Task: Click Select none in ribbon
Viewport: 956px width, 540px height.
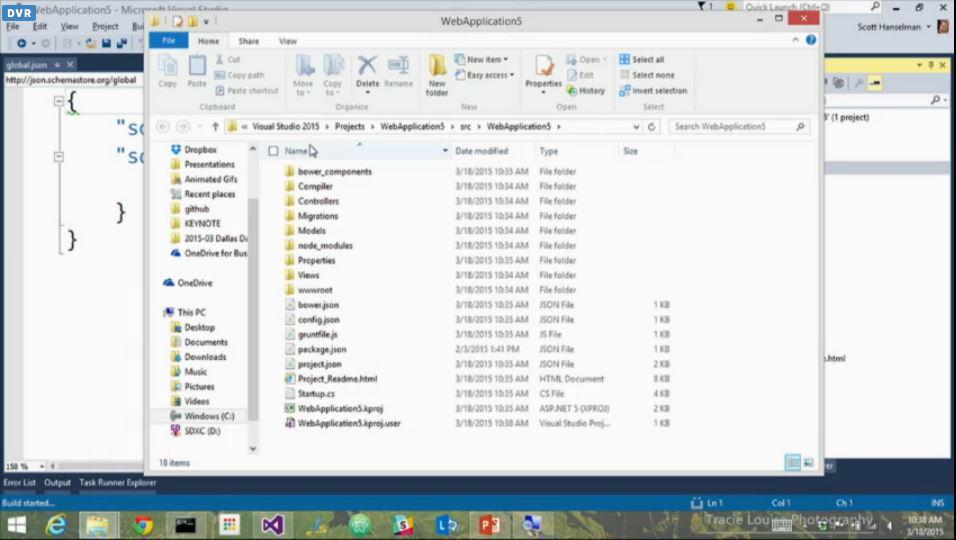Action: 647,75
